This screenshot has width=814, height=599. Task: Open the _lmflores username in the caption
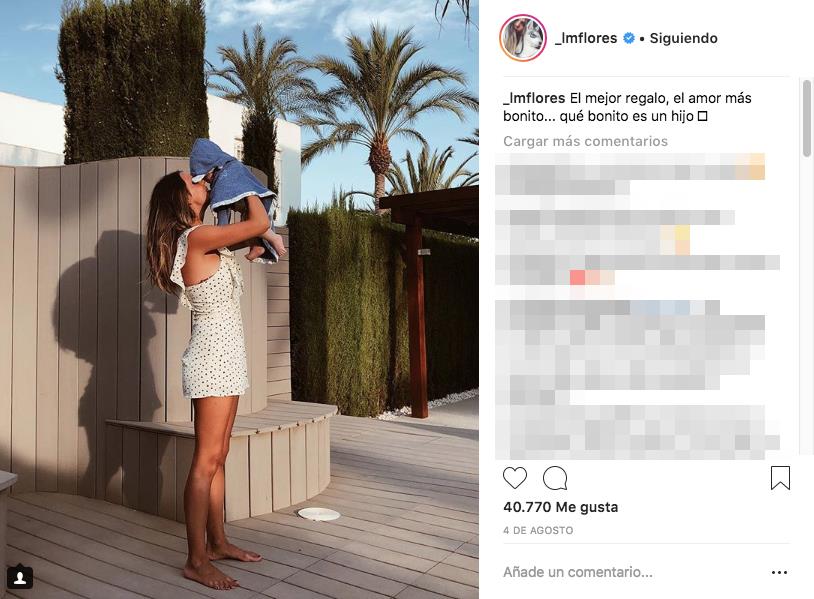[x=534, y=98]
